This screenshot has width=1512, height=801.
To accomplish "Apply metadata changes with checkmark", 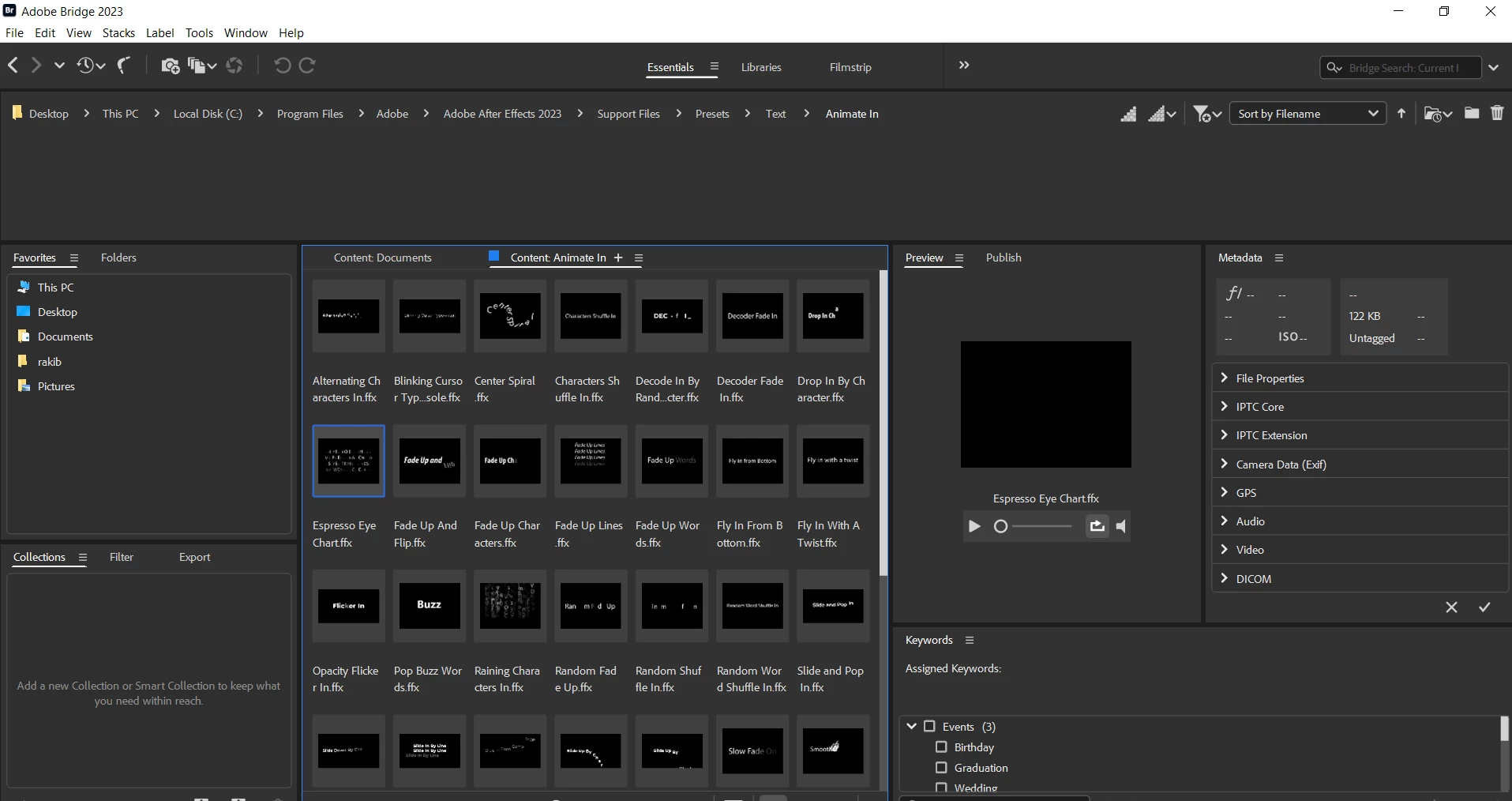I will 1484,607.
